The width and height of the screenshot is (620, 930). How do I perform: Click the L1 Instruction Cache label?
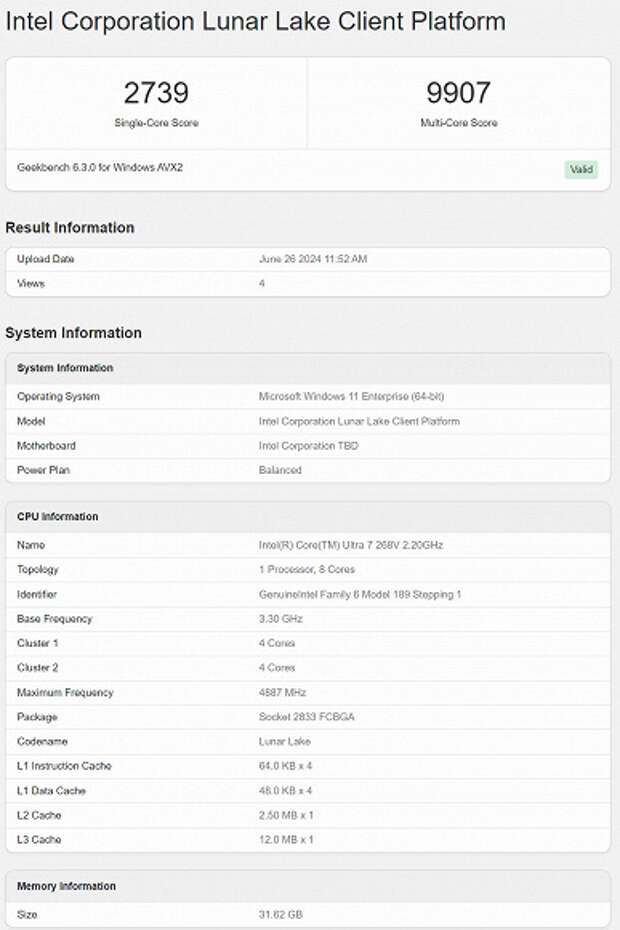coord(64,766)
